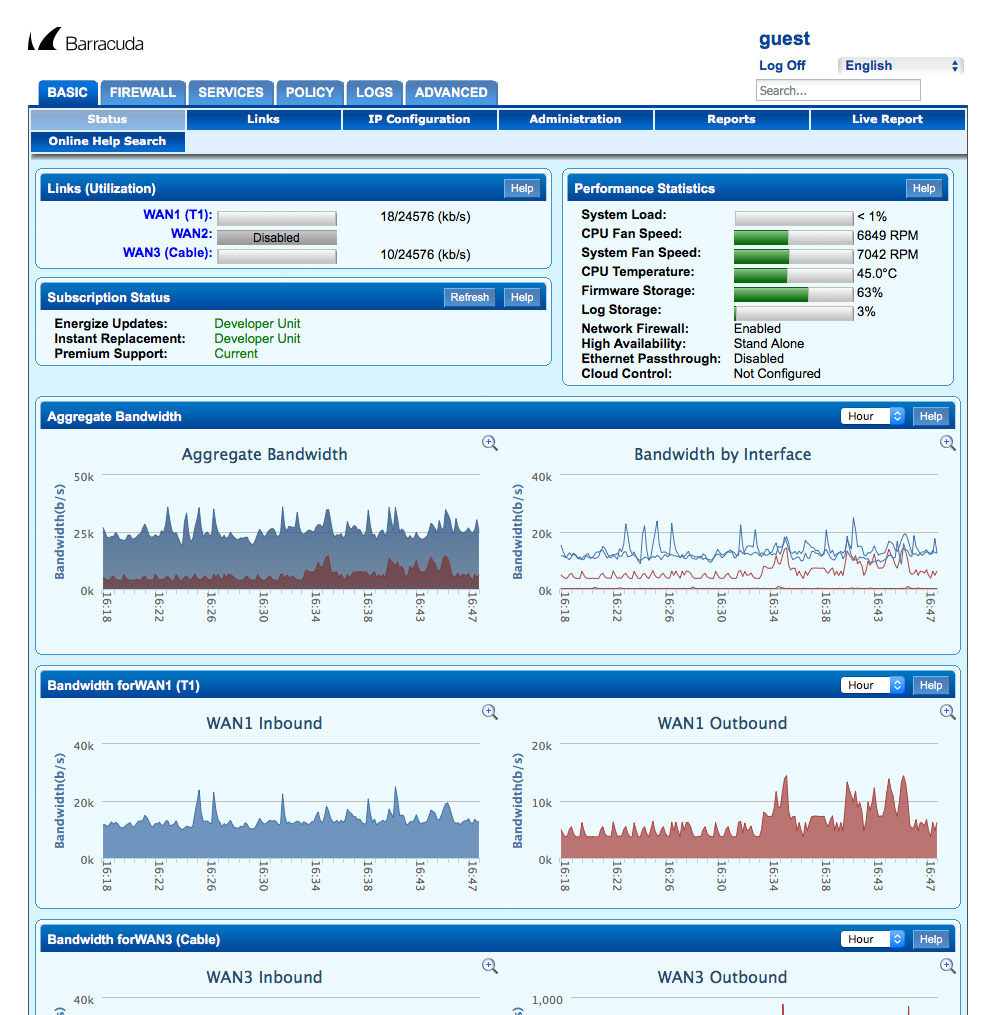
Task: Click Help in Bandwidth for WAN3 (Cable) panel
Action: click(x=931, y=939)
